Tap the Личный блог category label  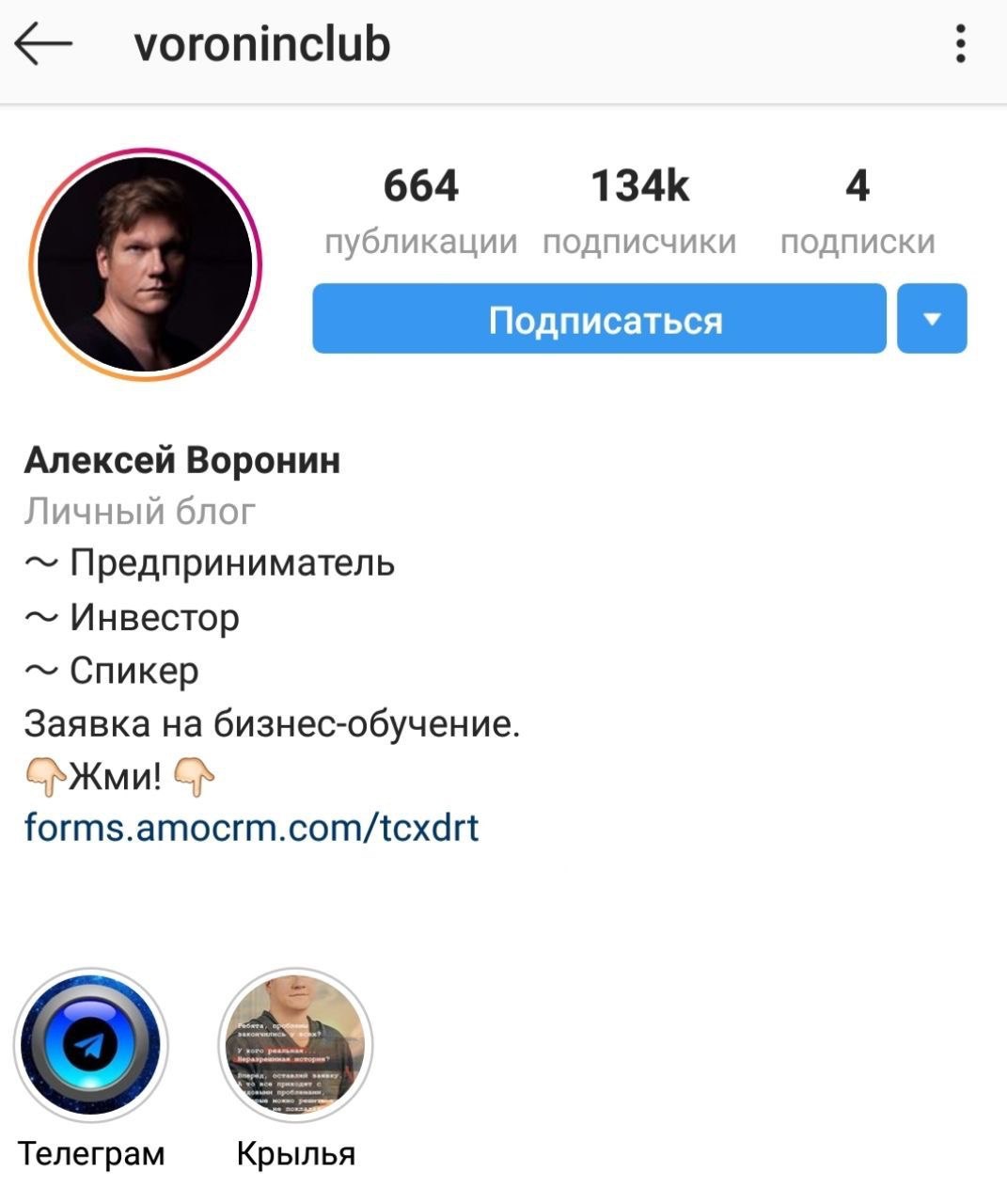140,512
